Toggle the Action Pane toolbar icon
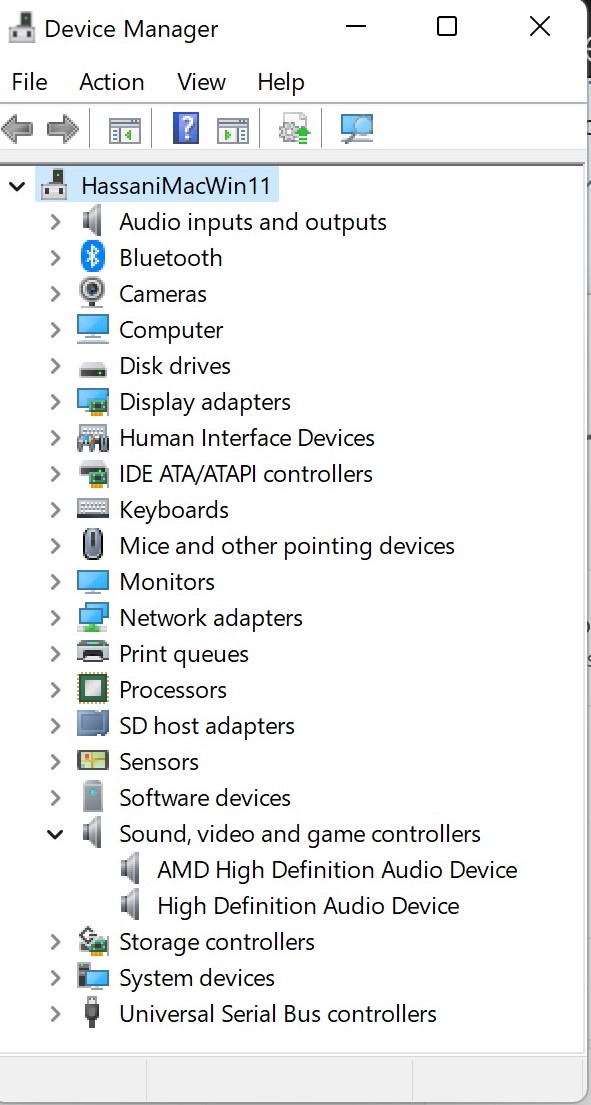591x1105 pixels. coord(232,130)
